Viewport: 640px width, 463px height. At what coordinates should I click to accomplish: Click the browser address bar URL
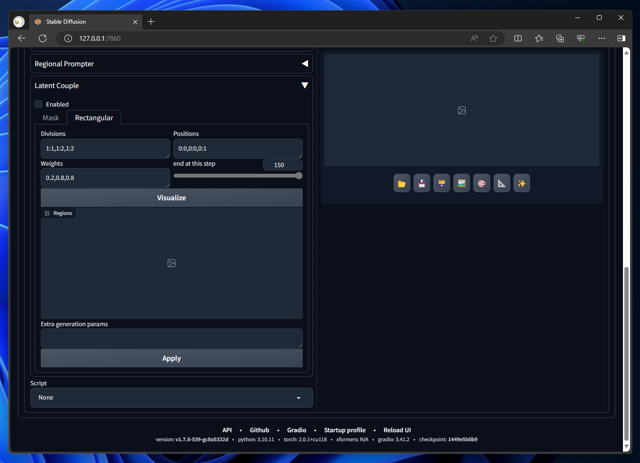(x=100, y=38)
